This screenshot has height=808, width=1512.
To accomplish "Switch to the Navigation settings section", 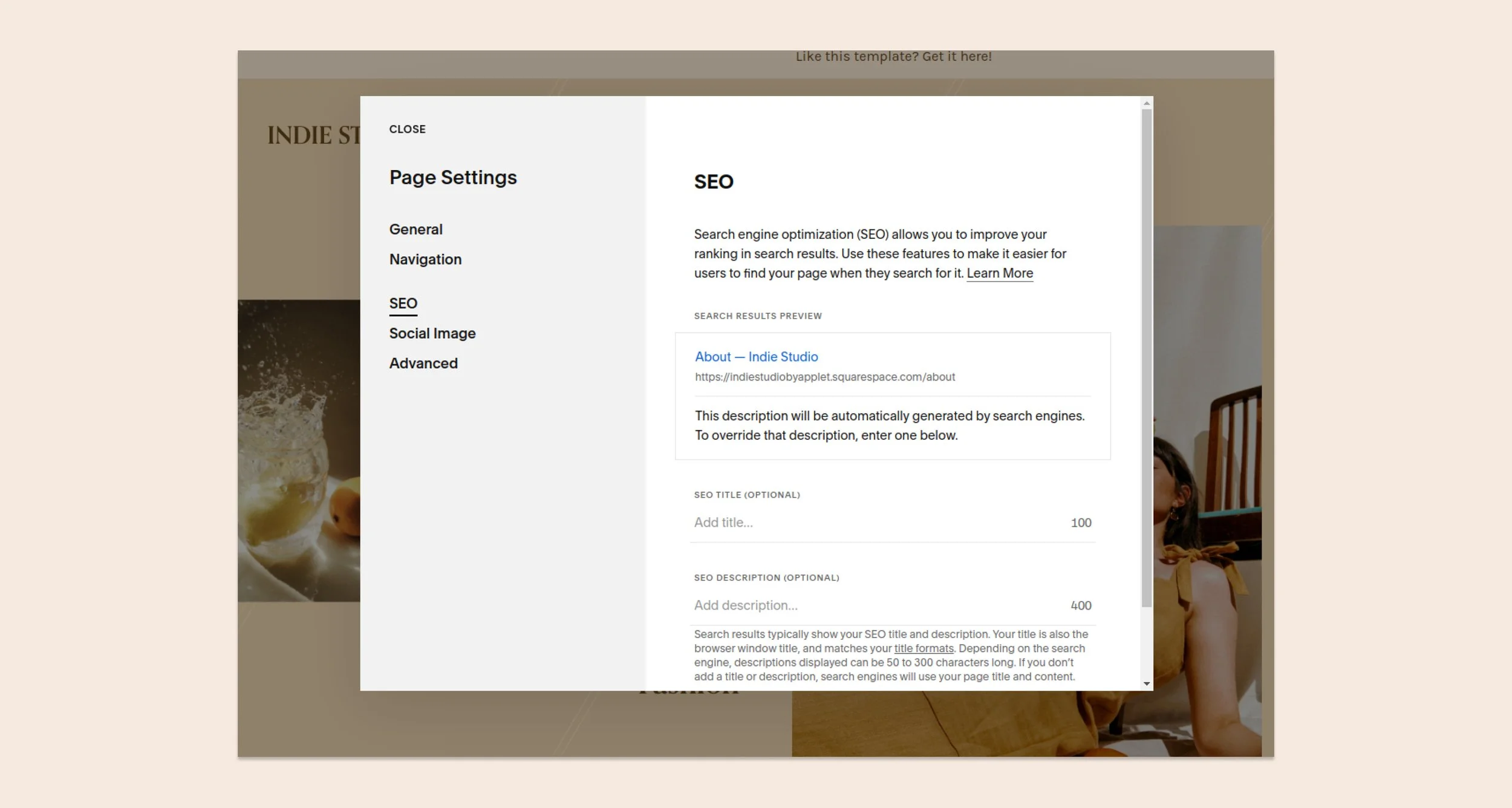I will click(x=425, y=259).
